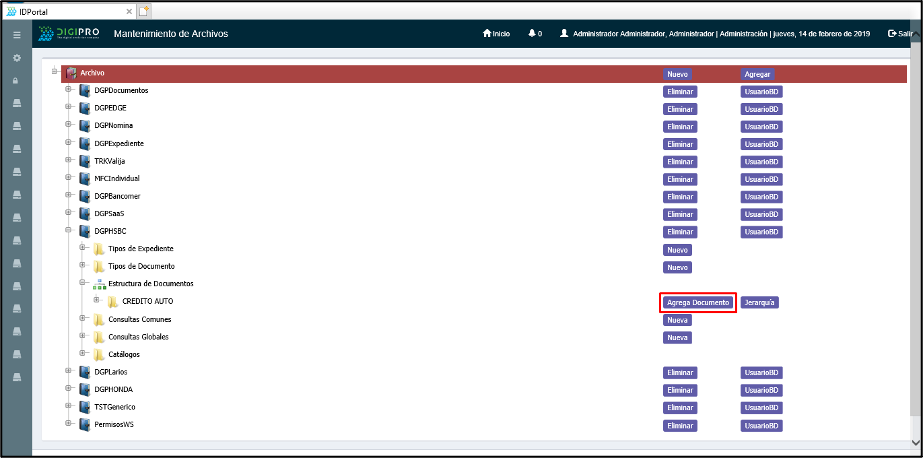Click Eliminar button for DGPNomina
The width and height of the screenshot is (924, 458).
coord(680,126)
